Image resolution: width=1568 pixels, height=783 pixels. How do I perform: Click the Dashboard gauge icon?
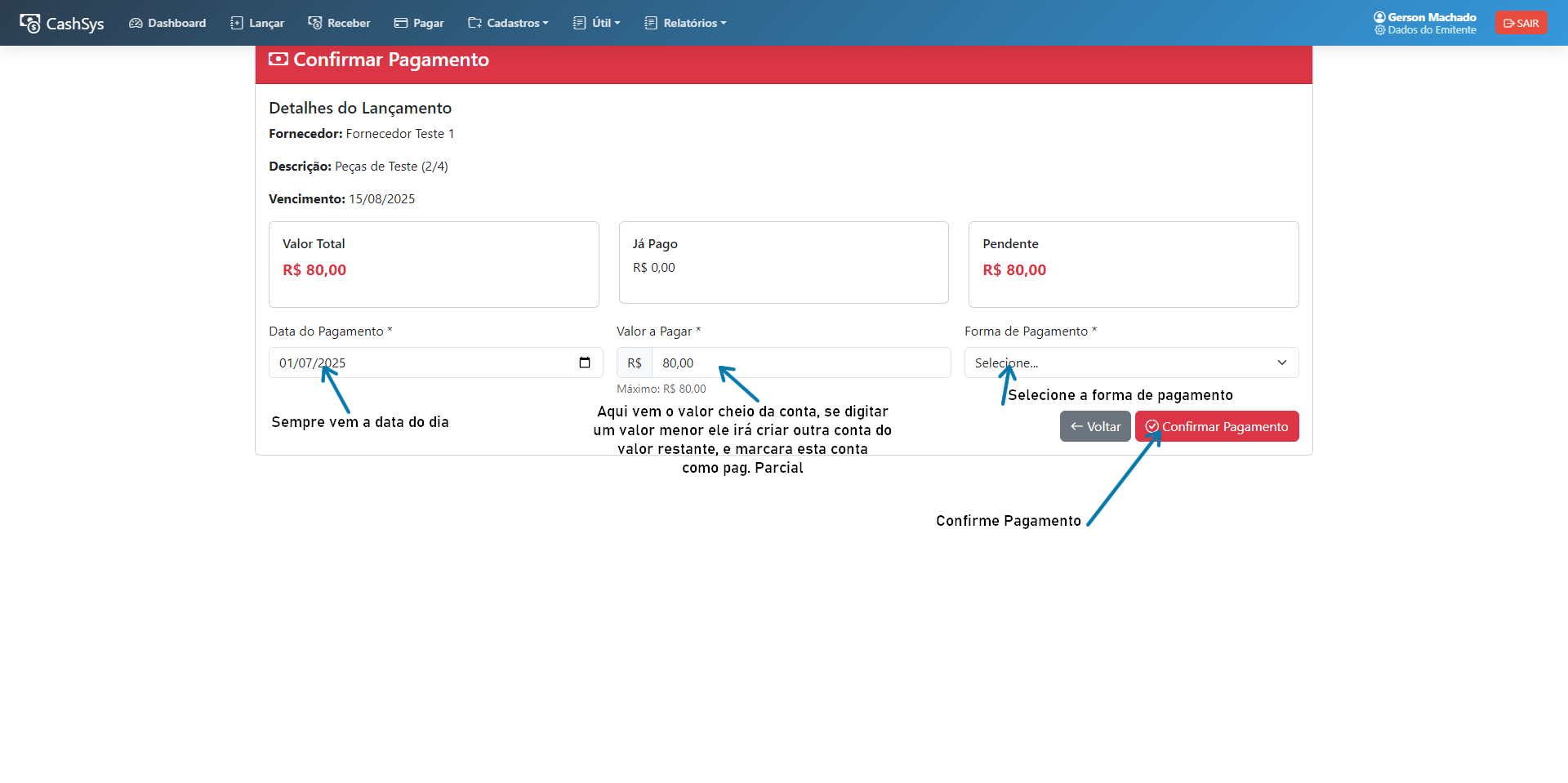pos(136,23)
